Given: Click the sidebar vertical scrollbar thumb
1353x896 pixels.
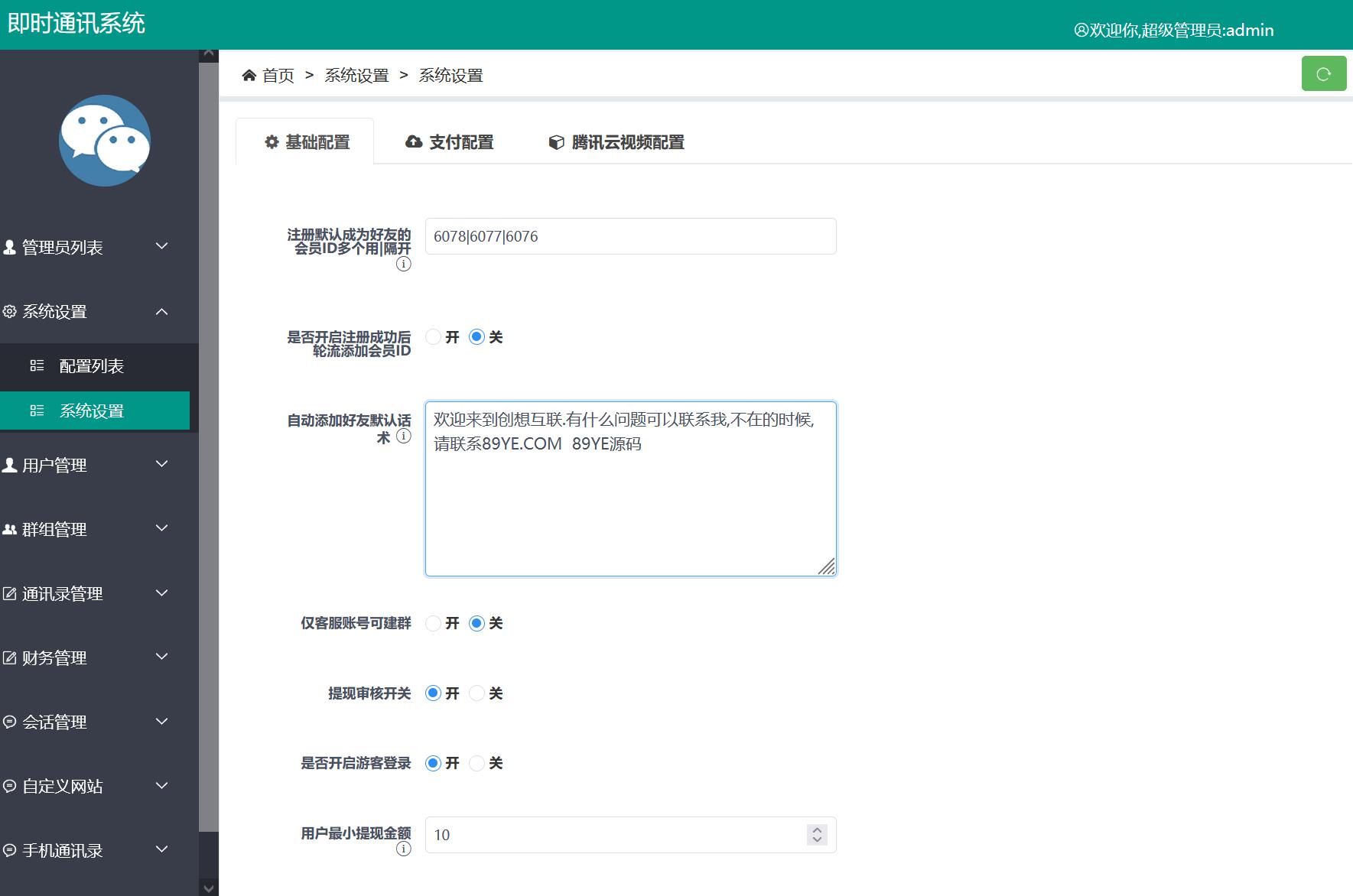Looking at the screenshot, I should click(x=209, y=446).
